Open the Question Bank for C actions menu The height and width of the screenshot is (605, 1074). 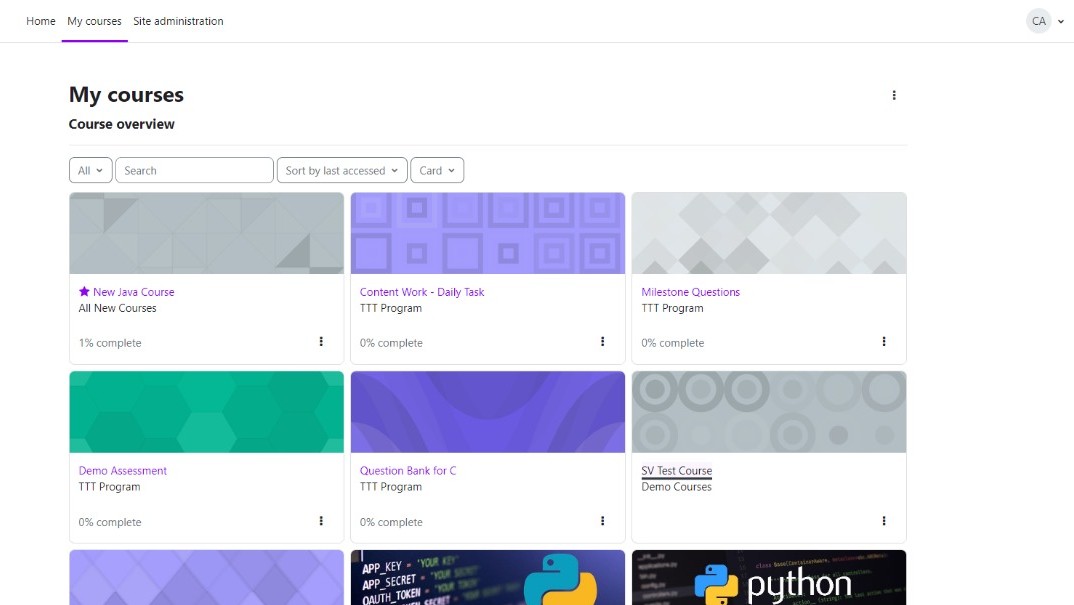[x=602, y=521]
